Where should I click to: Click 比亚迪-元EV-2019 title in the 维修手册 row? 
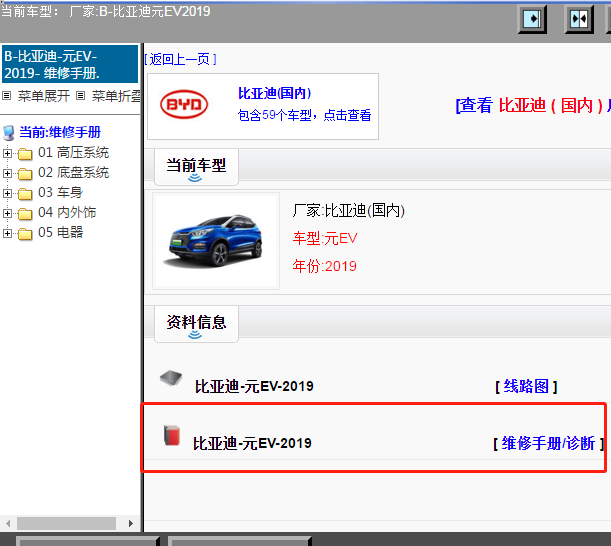252,443
